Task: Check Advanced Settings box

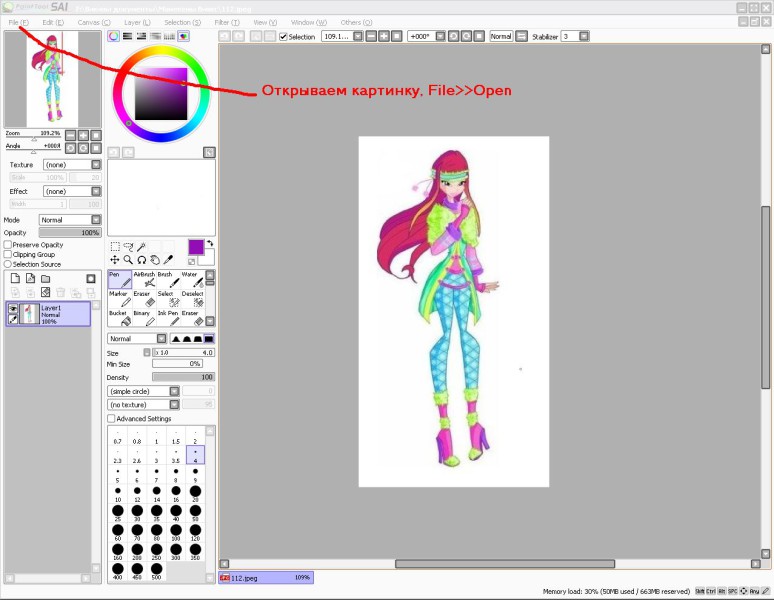Action: (x=112, y=418)
